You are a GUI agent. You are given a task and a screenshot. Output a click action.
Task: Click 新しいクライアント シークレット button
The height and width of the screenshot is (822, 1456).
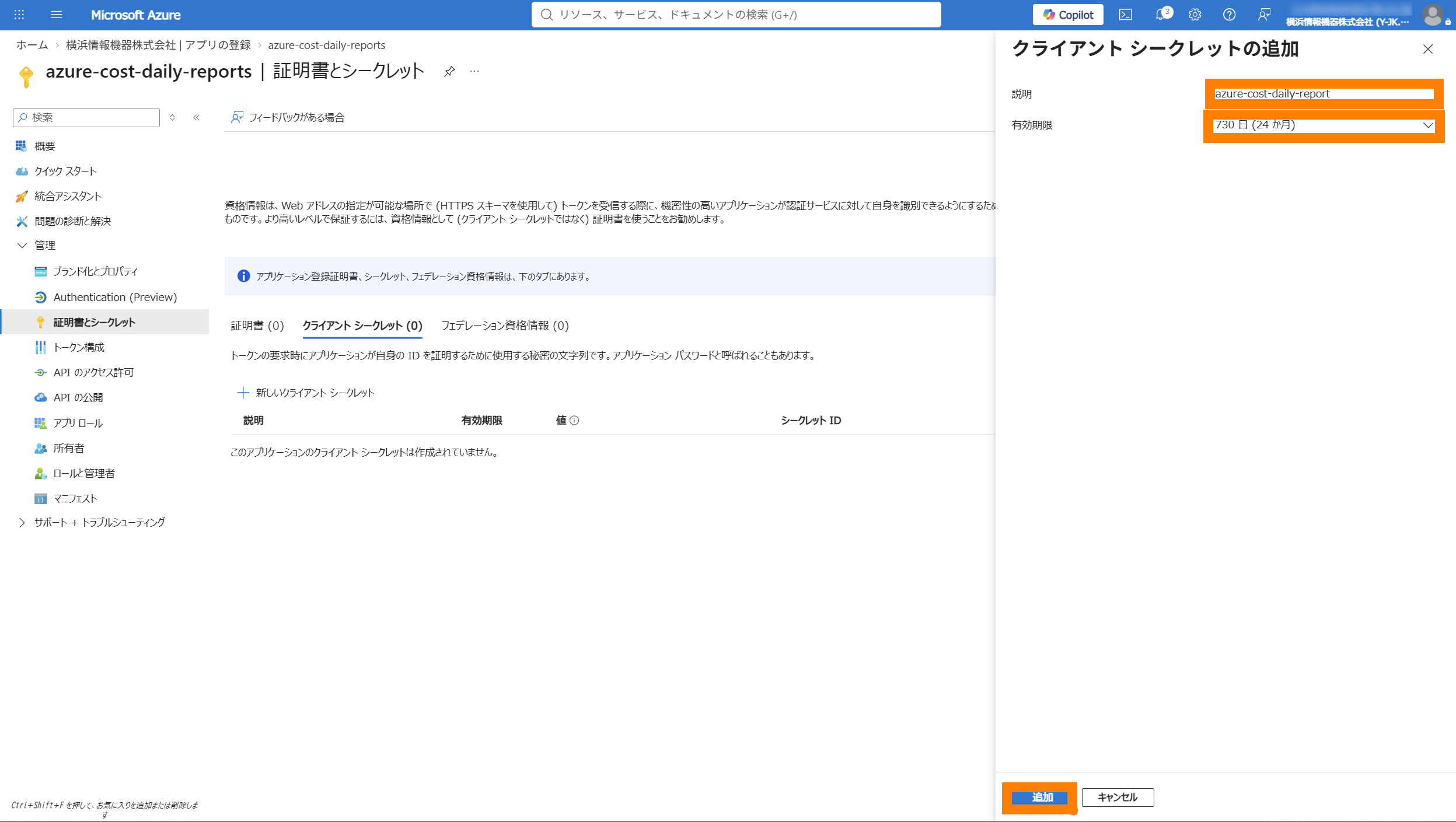coord(306,393)
